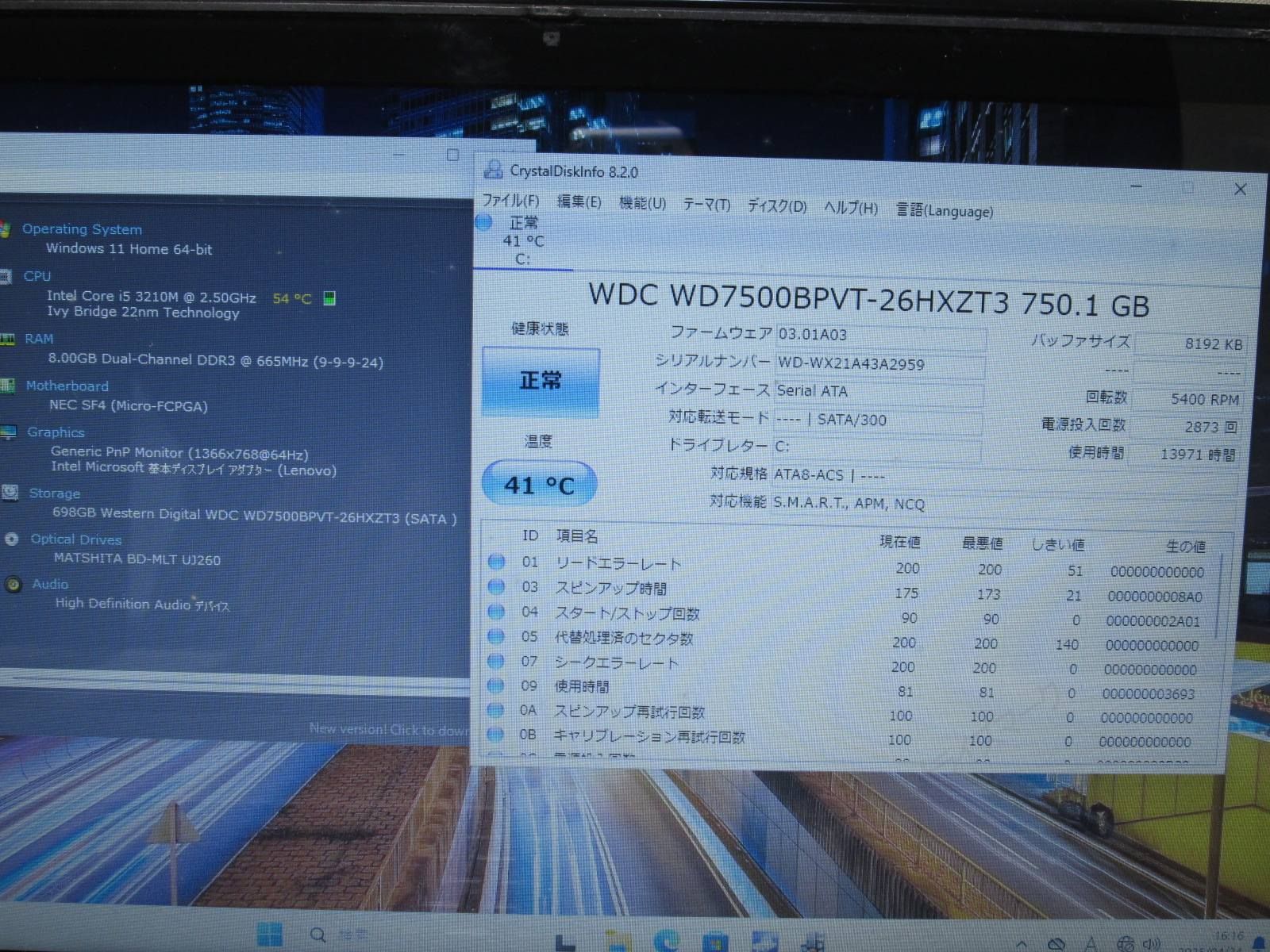Click the インターフェース field Serial ATA
The width and height of the screenshot is (1270, 952).
[879, 393]
